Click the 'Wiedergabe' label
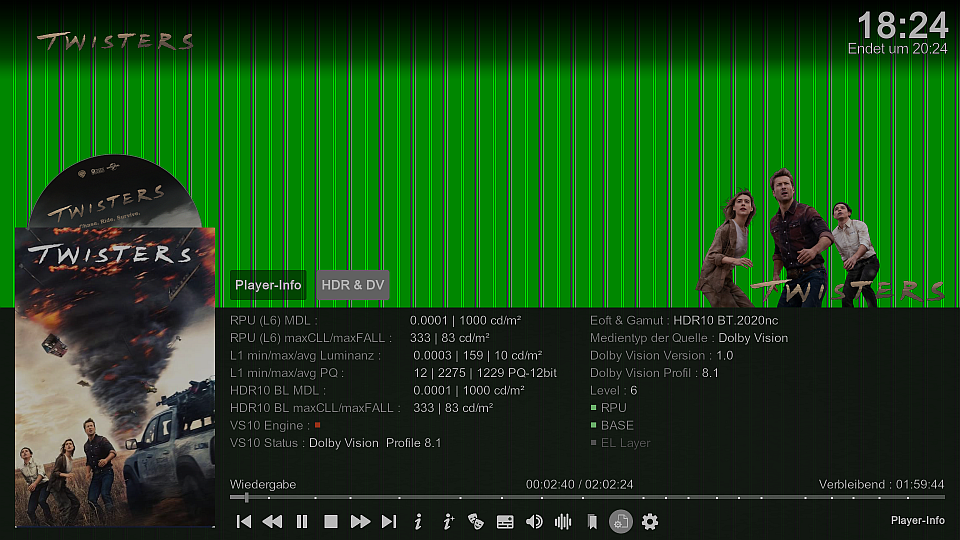This screenshot has width=960, height=540. pos(263,484)
